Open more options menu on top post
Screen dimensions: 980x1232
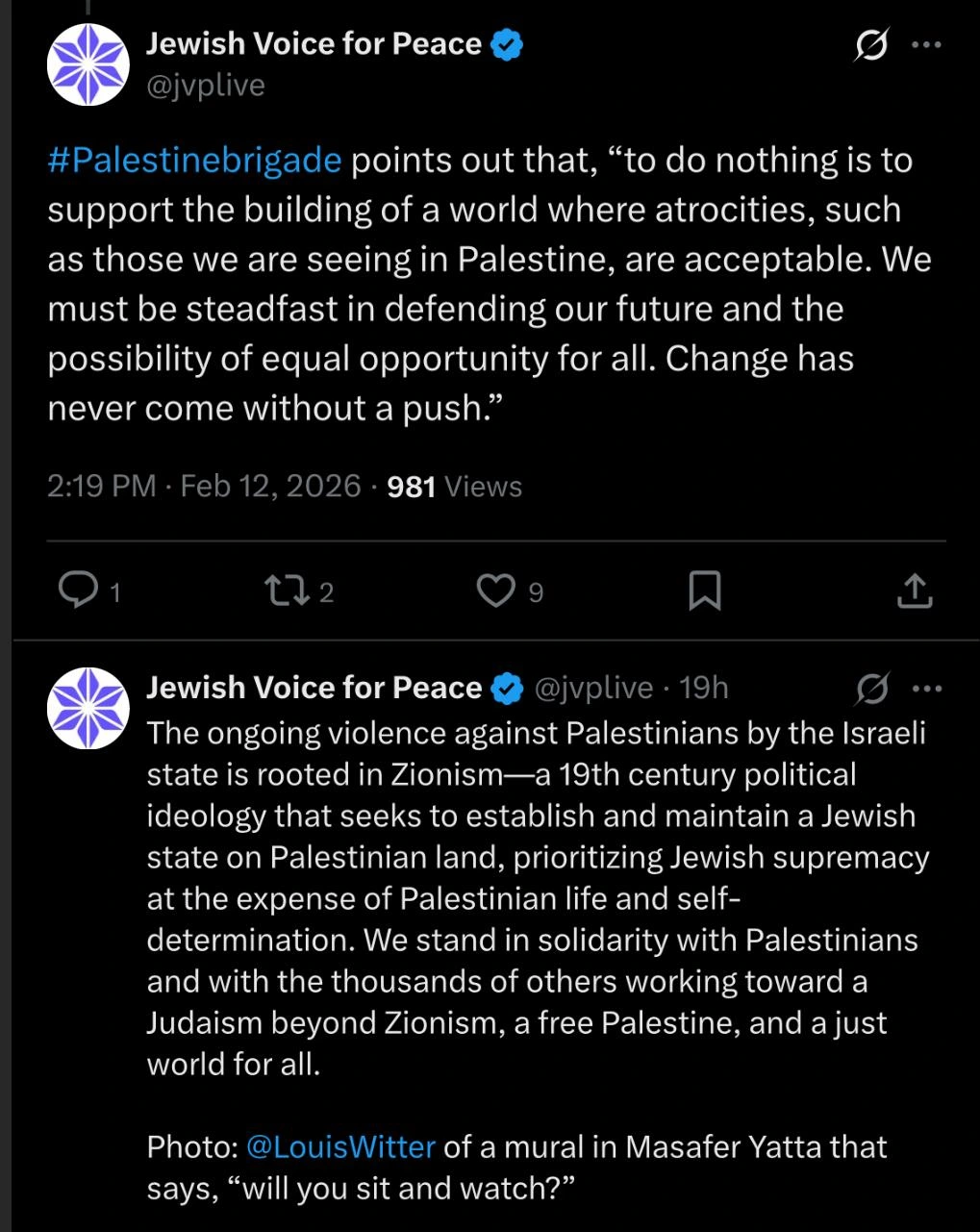(x=925, y=45)
